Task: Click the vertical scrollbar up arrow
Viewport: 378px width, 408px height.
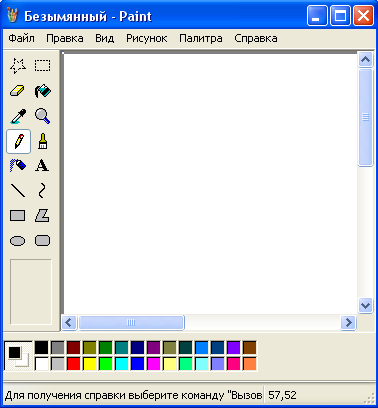Action: [x=365, y=60]
